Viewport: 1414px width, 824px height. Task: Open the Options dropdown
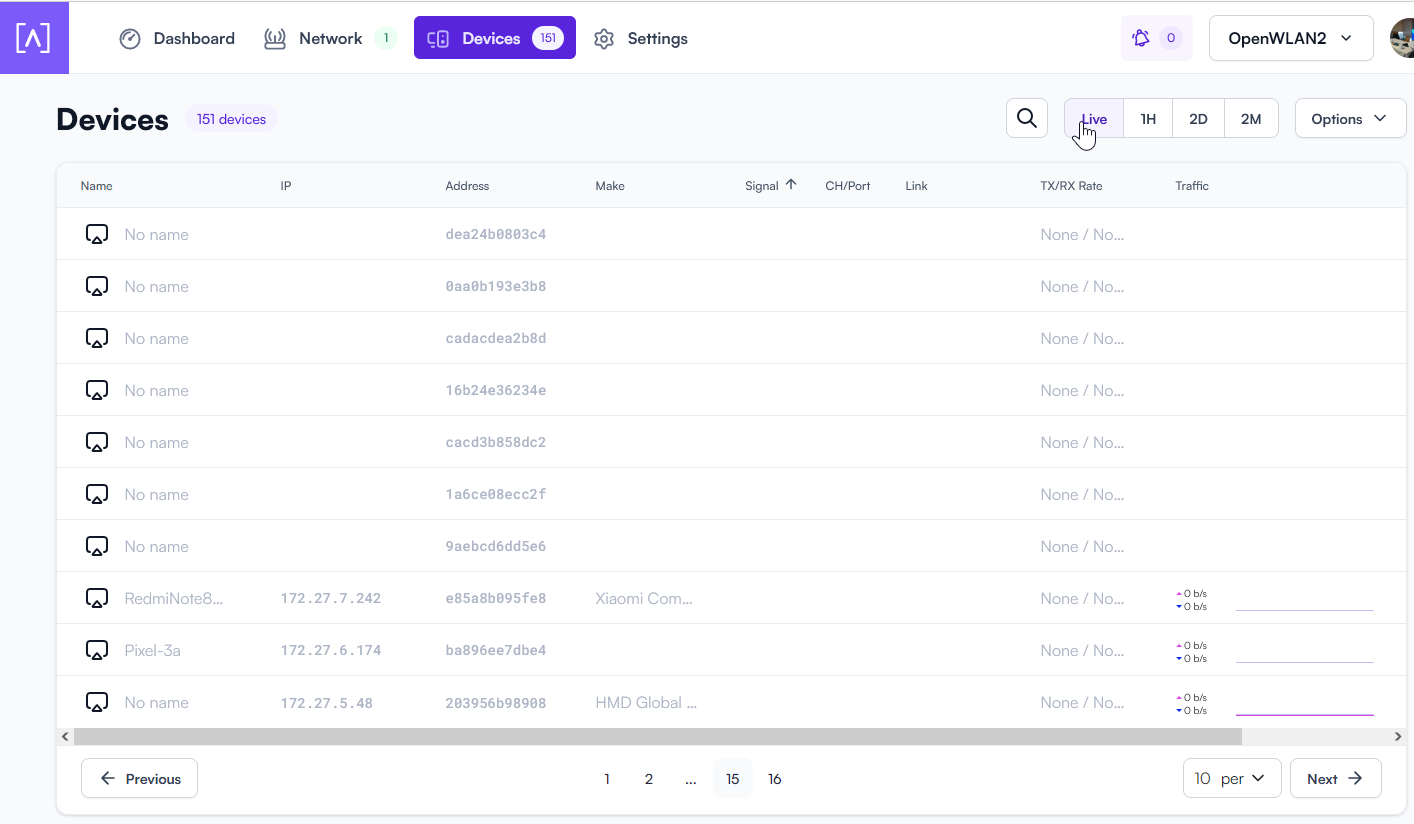point(1350,118)
